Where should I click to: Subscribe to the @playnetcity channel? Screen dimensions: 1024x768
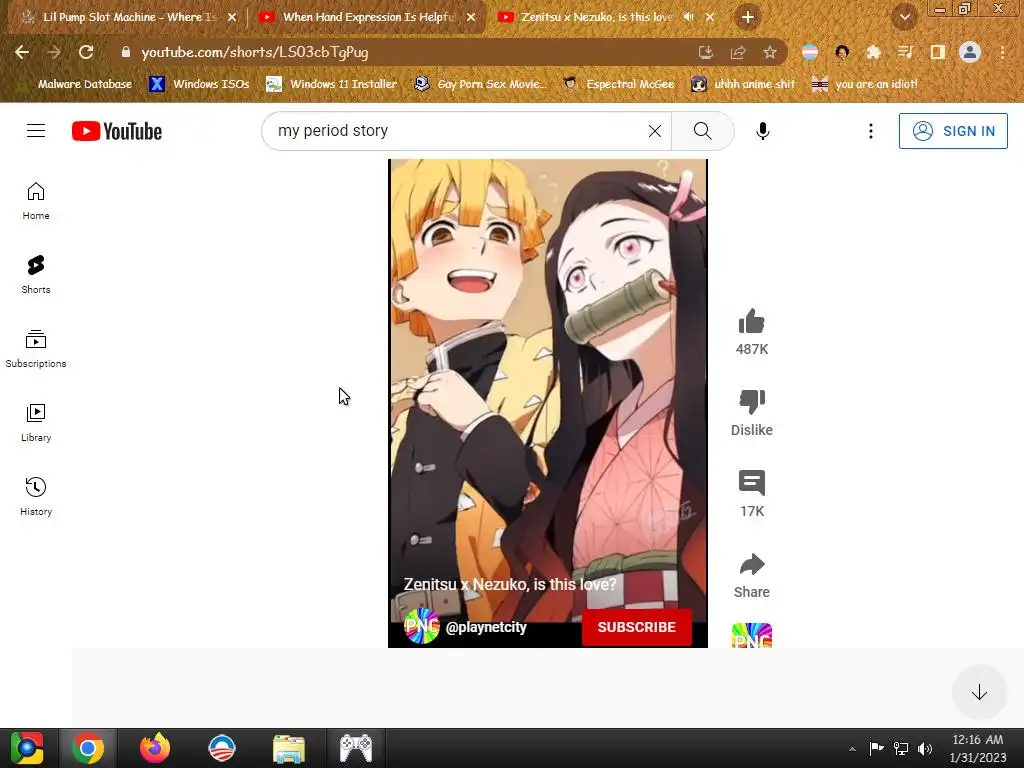pyautogui.click(x=637, y=627)
